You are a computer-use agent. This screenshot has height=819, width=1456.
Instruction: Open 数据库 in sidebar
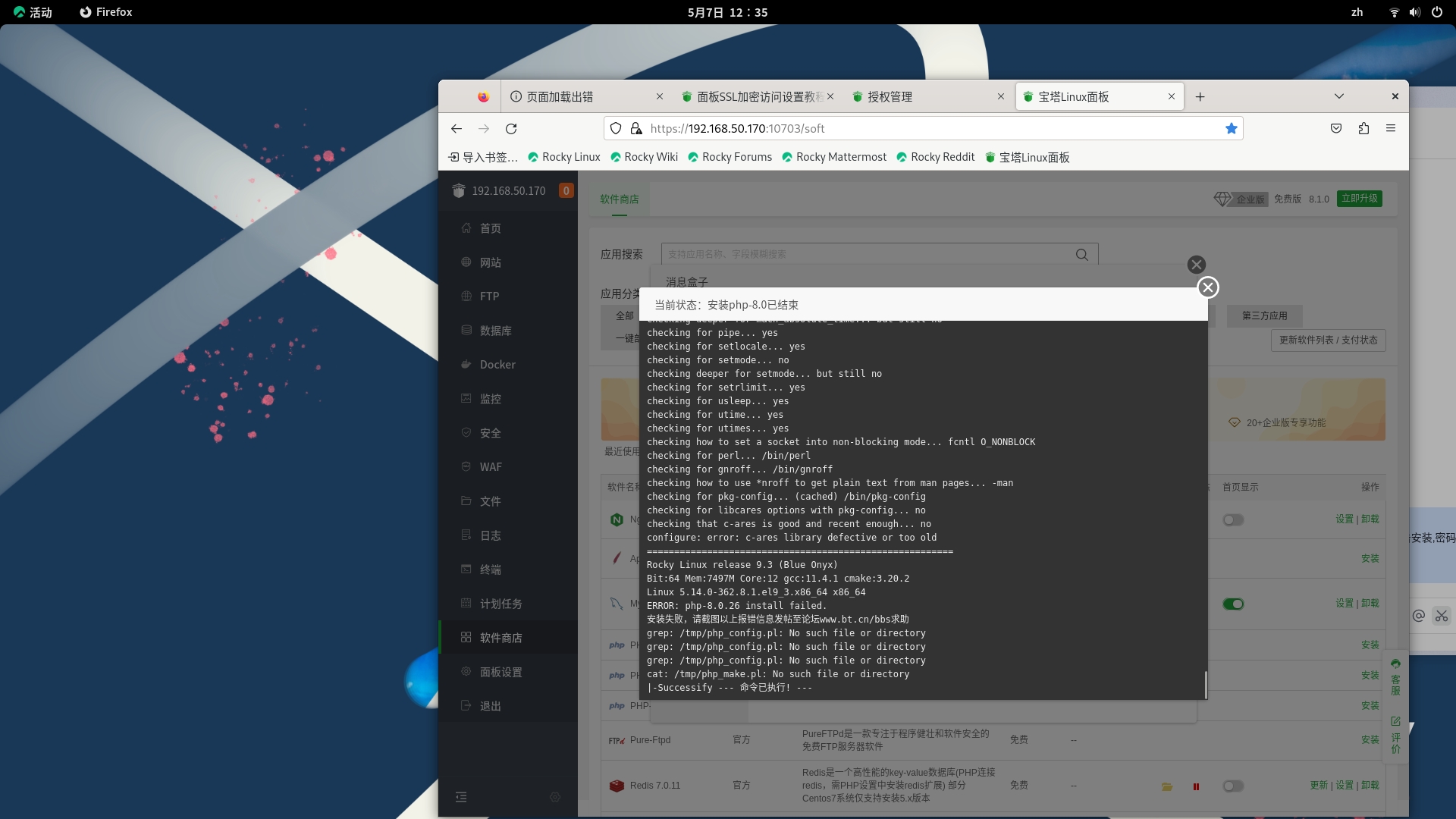click(x=508, y=331)
